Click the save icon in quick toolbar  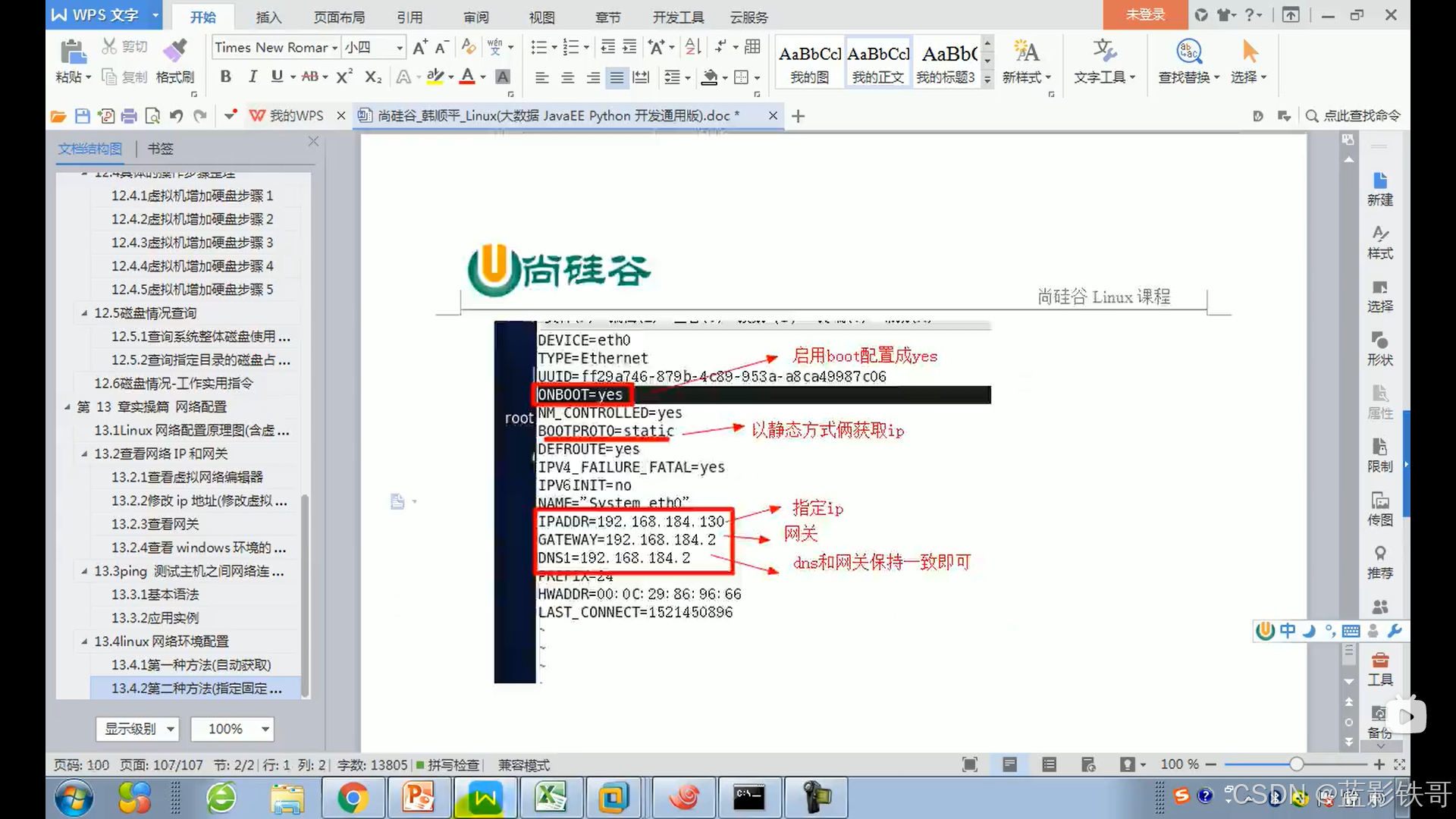tap(83, 116)
